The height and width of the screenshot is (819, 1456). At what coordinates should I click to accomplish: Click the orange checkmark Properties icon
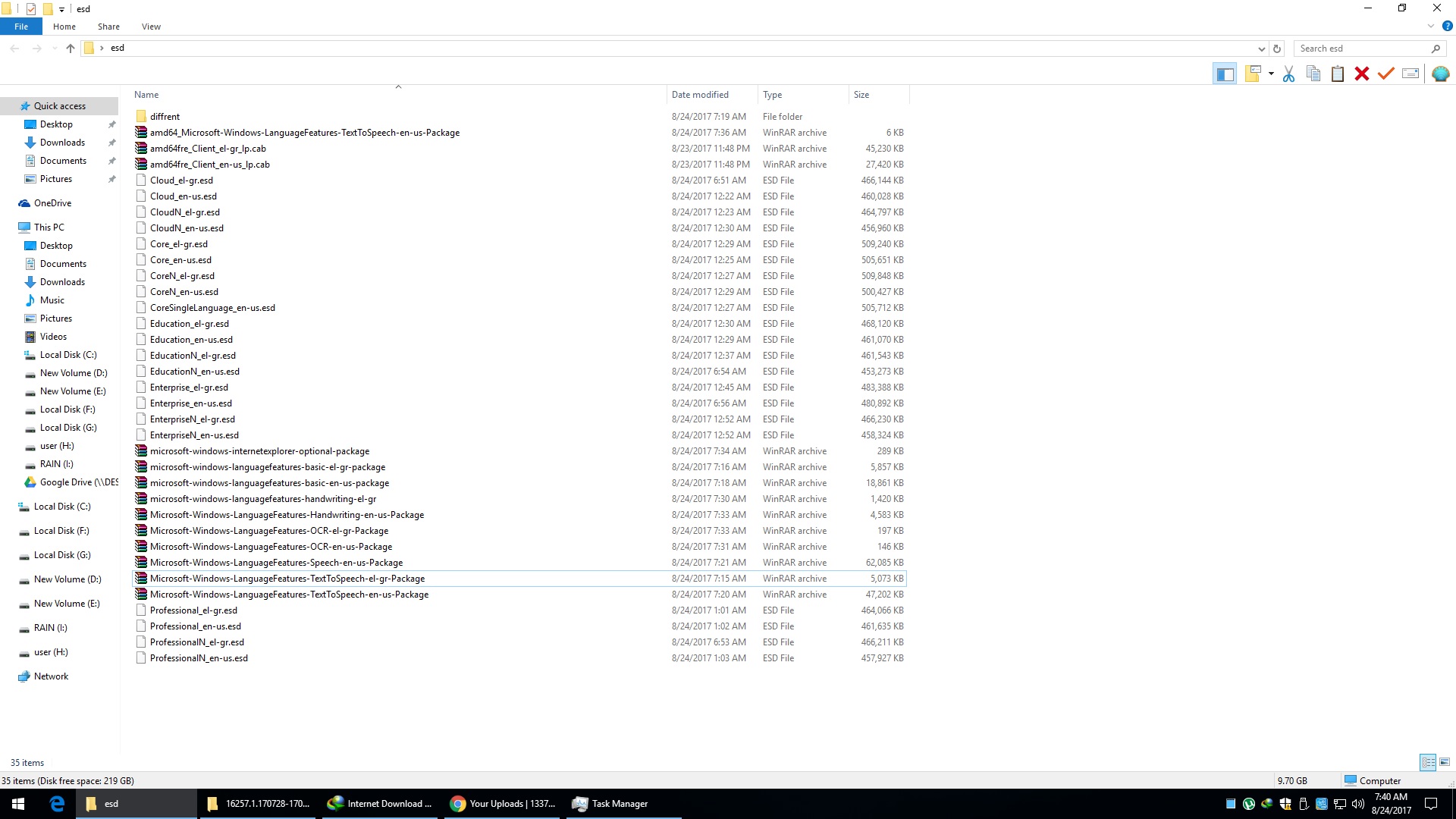pyautogui.click(x=1386, y=74)
